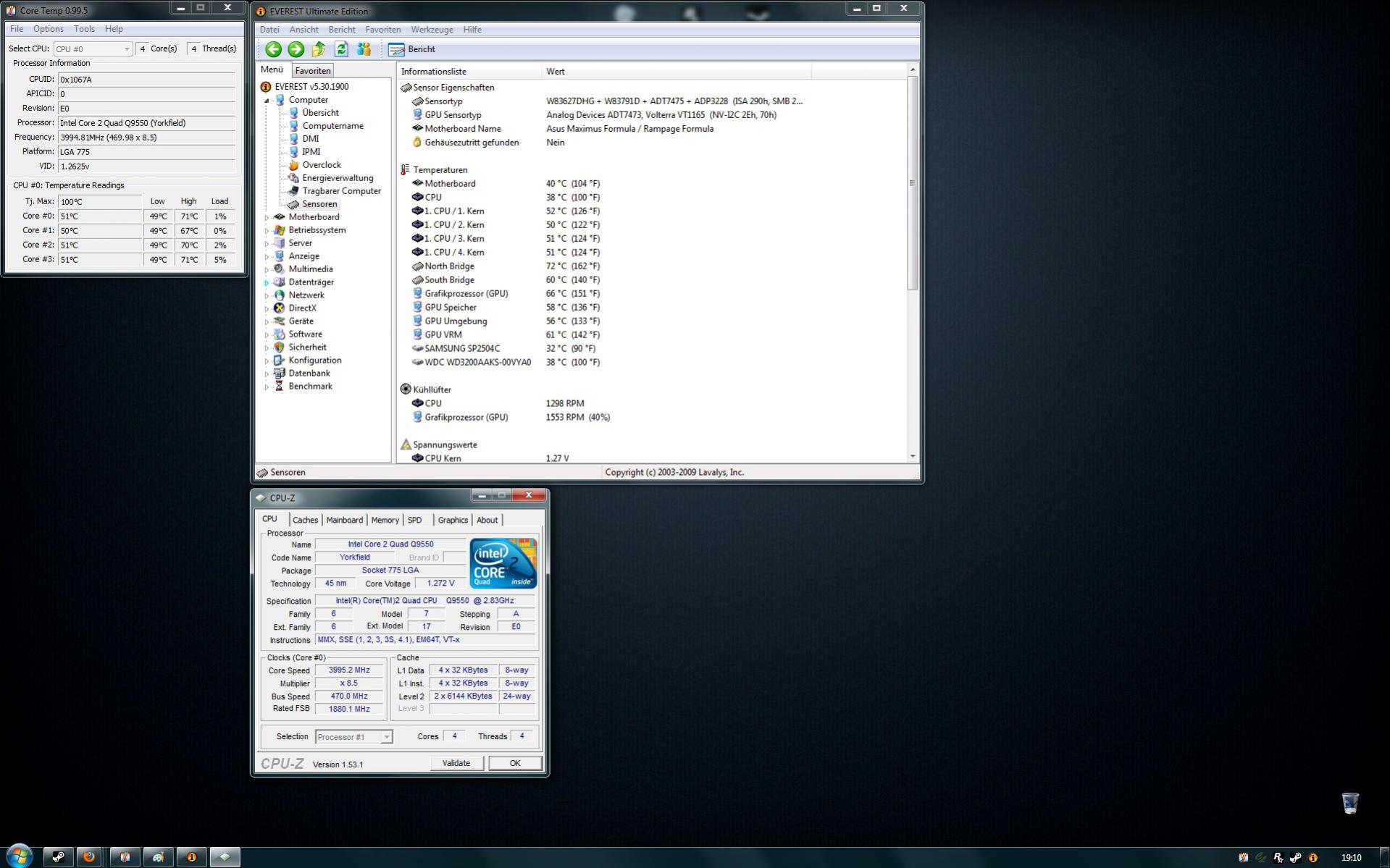Image resolution: width=1390 pixels, height=868 pixels.
Task: Click the Informationsliste column header
Action: tap(469, 72)
